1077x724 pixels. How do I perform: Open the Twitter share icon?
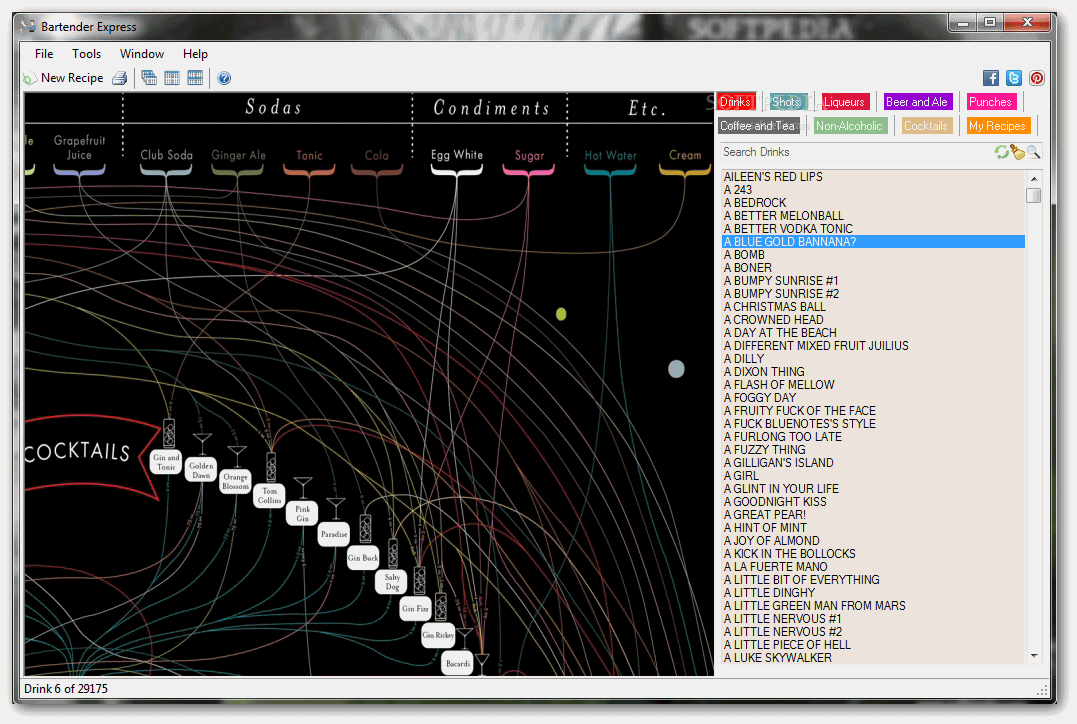pyautogui.click(x=1014, y=78)
